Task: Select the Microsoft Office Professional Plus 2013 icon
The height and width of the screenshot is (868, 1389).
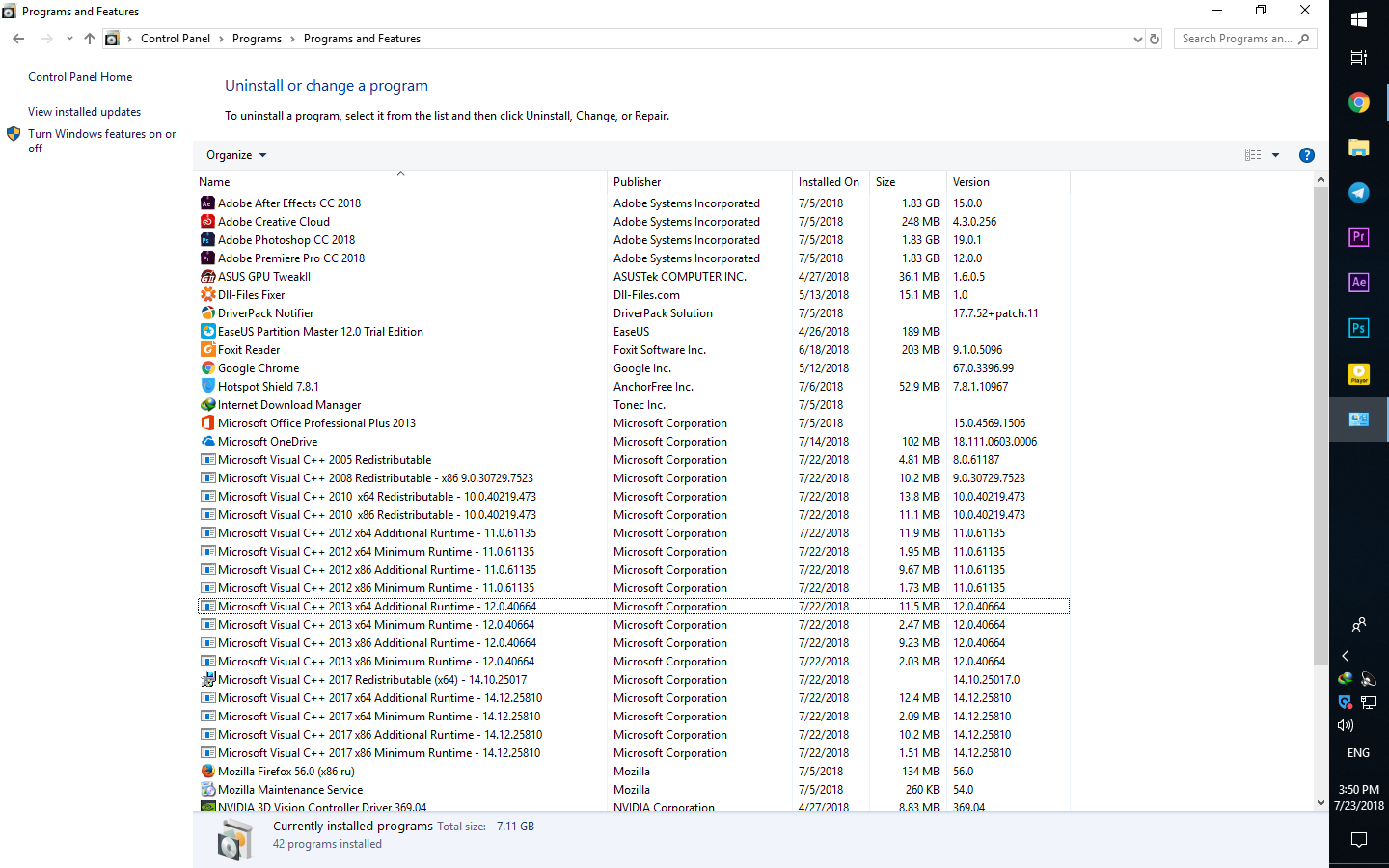Action: 207,423
